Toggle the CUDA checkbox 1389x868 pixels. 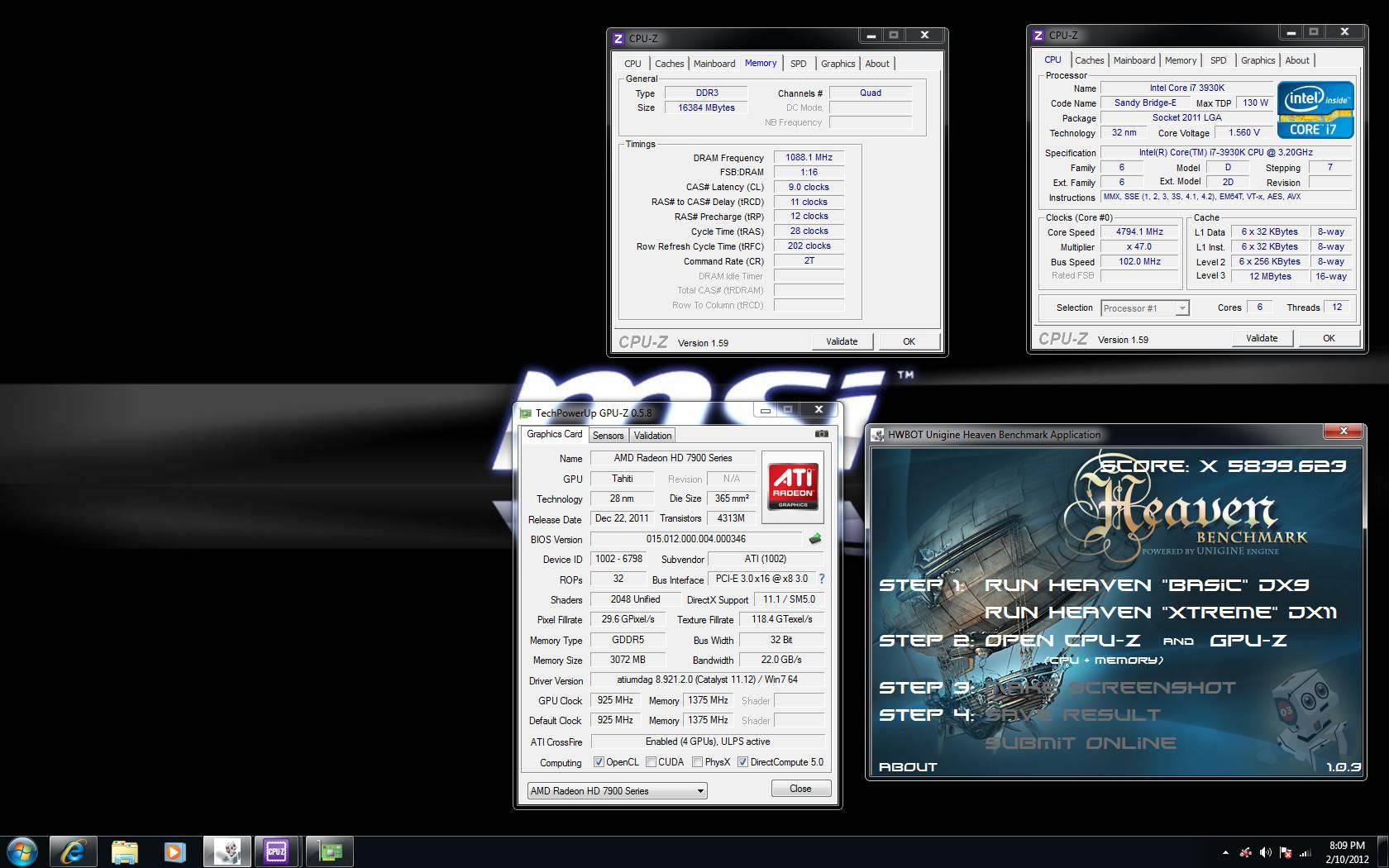pos(651,762)
